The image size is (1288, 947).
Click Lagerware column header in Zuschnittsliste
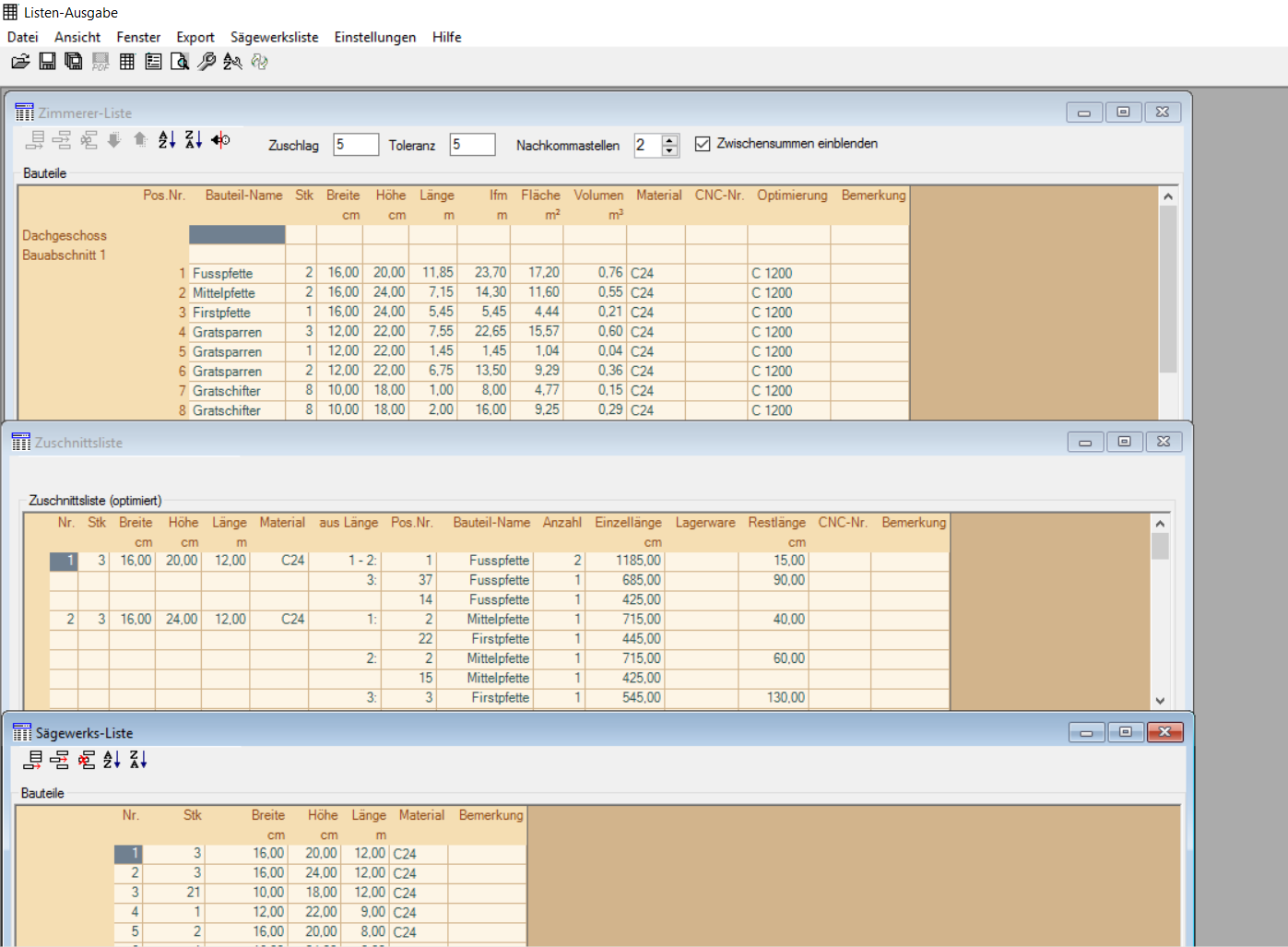point(705,523)
